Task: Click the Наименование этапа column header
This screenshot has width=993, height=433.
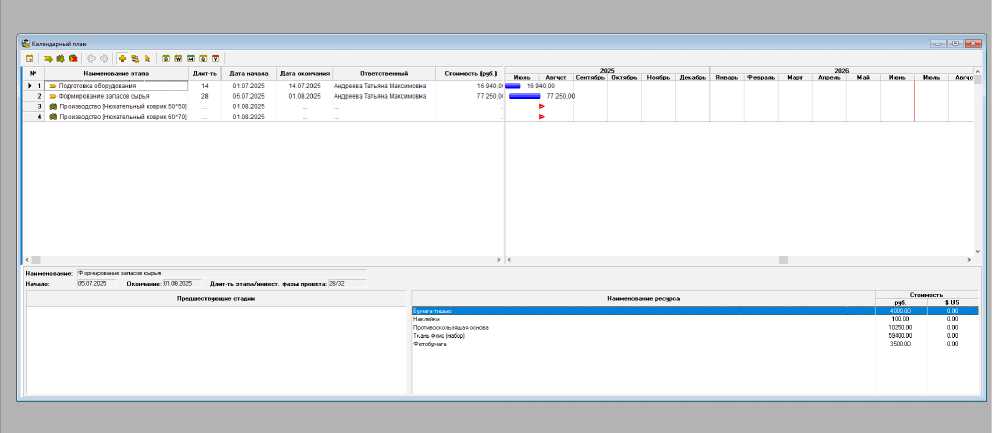Action: [x=116, y=74]
